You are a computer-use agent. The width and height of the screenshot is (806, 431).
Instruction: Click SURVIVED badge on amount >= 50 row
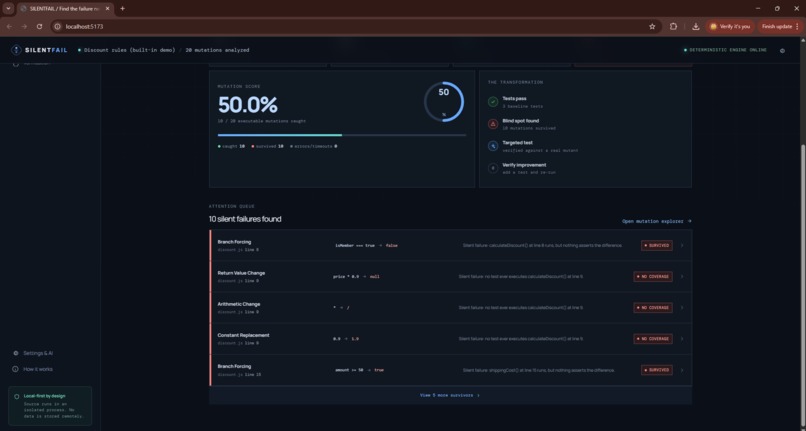[x=656, y=370]
